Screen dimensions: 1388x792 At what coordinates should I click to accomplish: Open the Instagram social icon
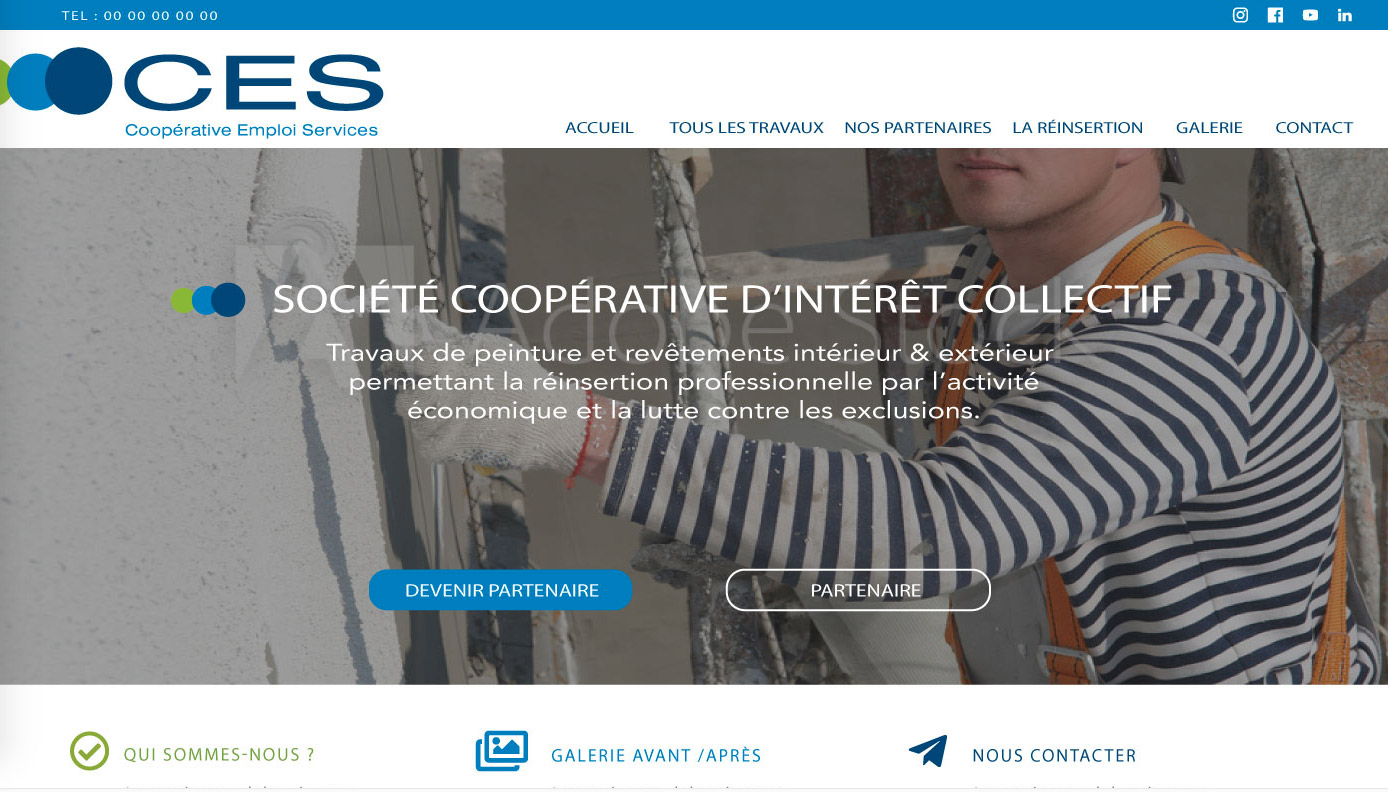pos(1240,15)
